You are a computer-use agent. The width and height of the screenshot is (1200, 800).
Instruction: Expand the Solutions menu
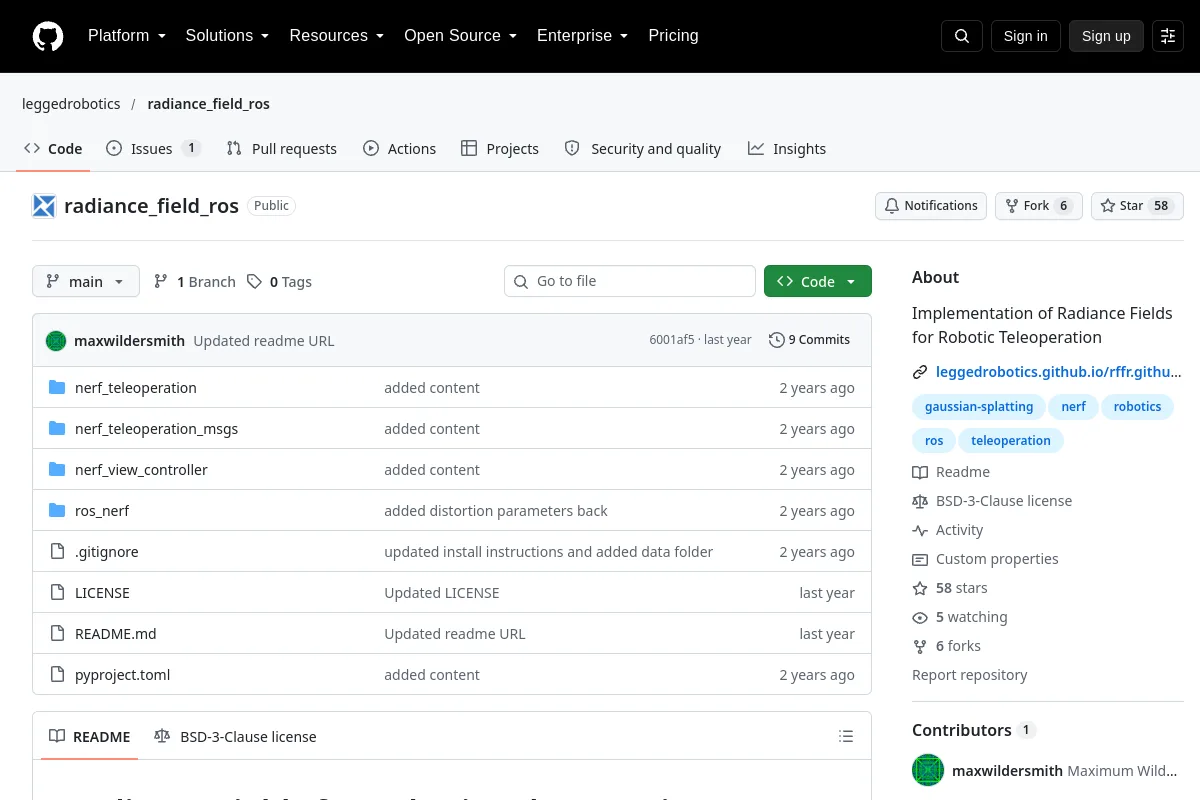pos(227,36)
